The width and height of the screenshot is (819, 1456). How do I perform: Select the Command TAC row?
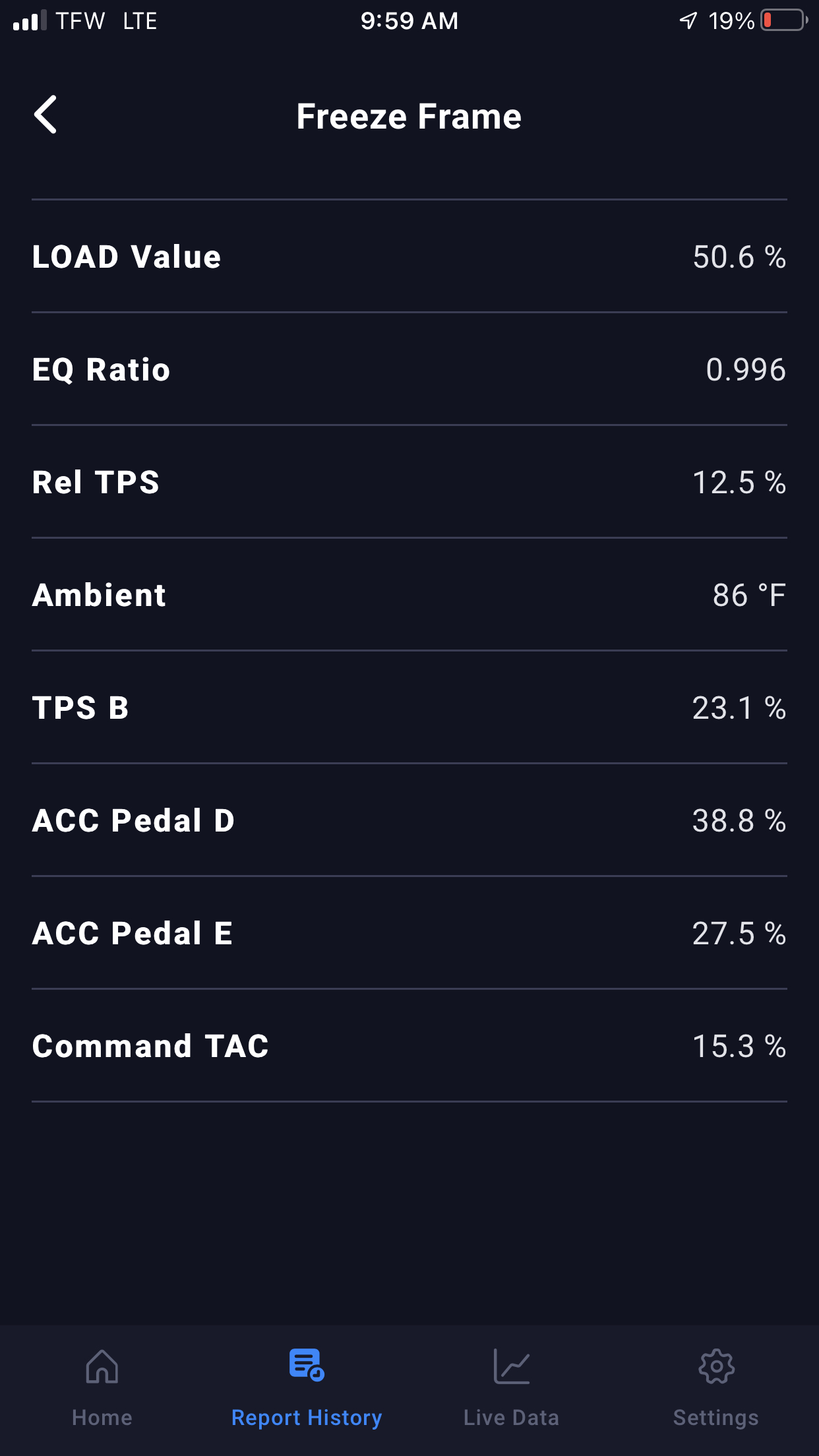409,1046
